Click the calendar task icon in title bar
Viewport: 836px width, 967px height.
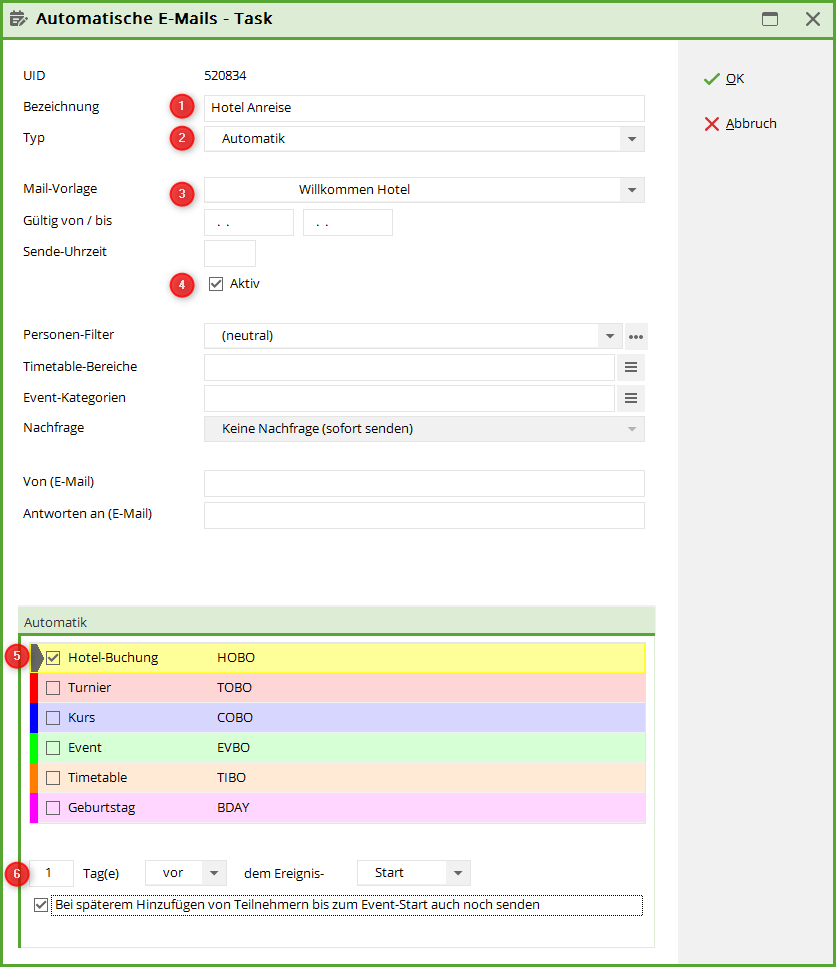[x=18, y=18]
